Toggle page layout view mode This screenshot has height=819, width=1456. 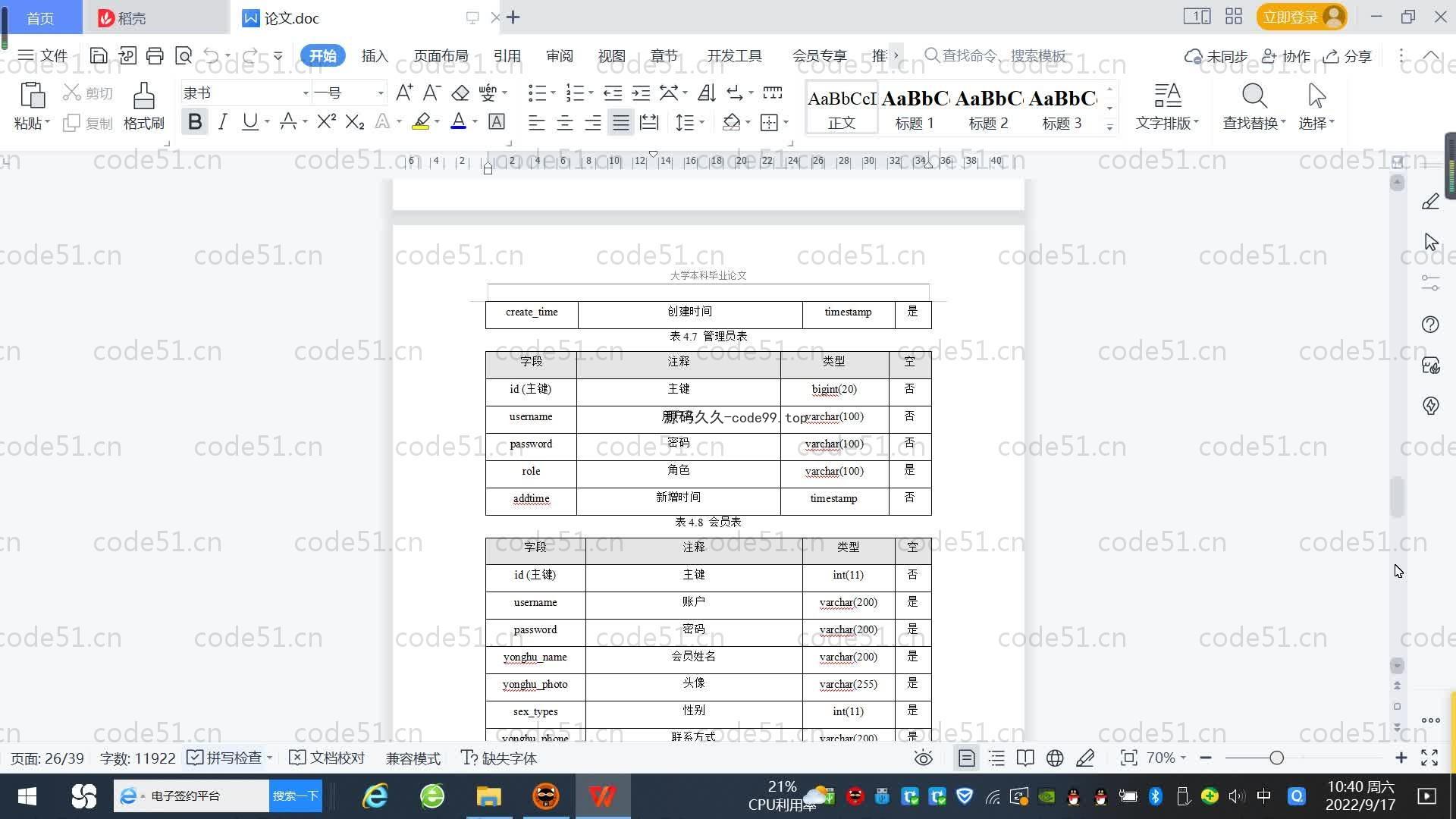(x=966, y=758)
